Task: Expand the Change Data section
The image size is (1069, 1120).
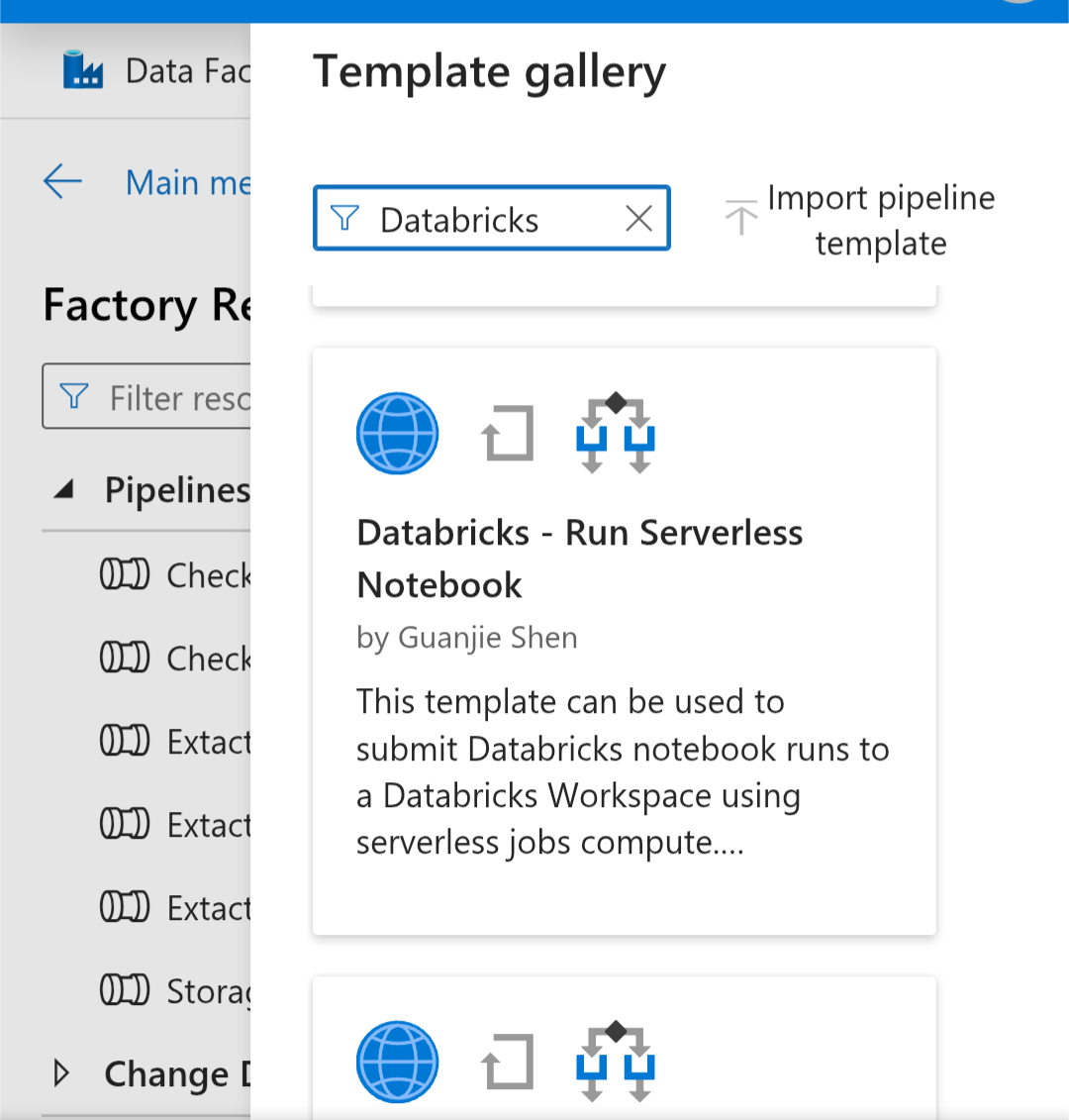Action: pyautogui.click(x=60, y=1073)
